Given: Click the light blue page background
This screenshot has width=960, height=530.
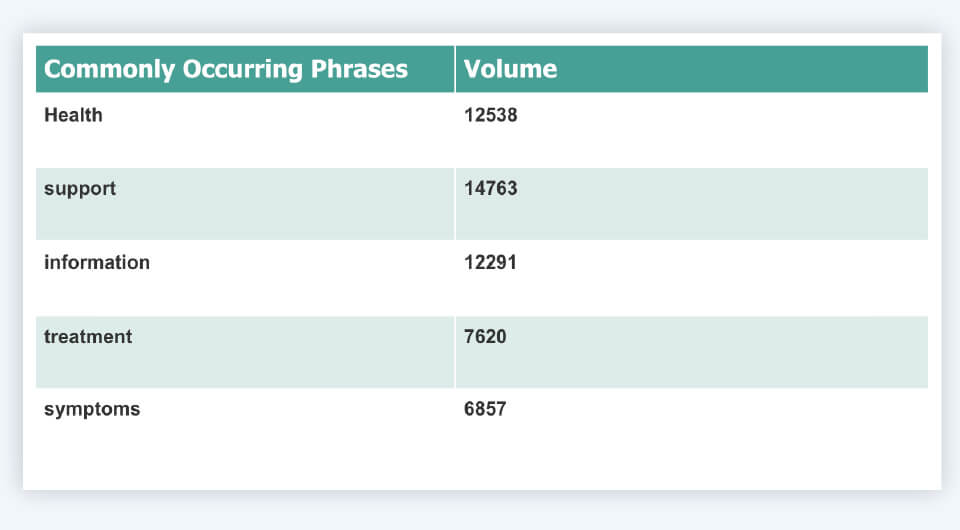Looking at the screenshot, I should (480, 512).
